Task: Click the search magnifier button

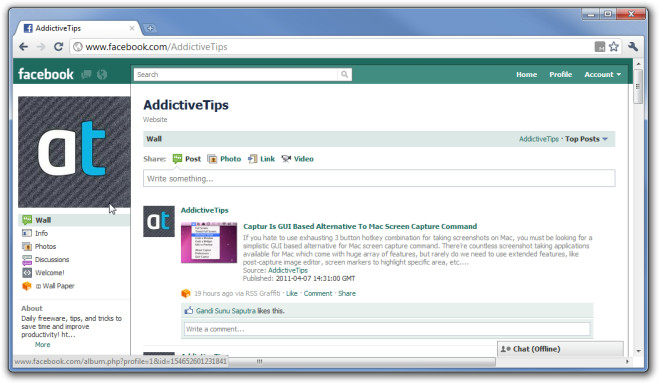Action: click(x=345, y=75)
